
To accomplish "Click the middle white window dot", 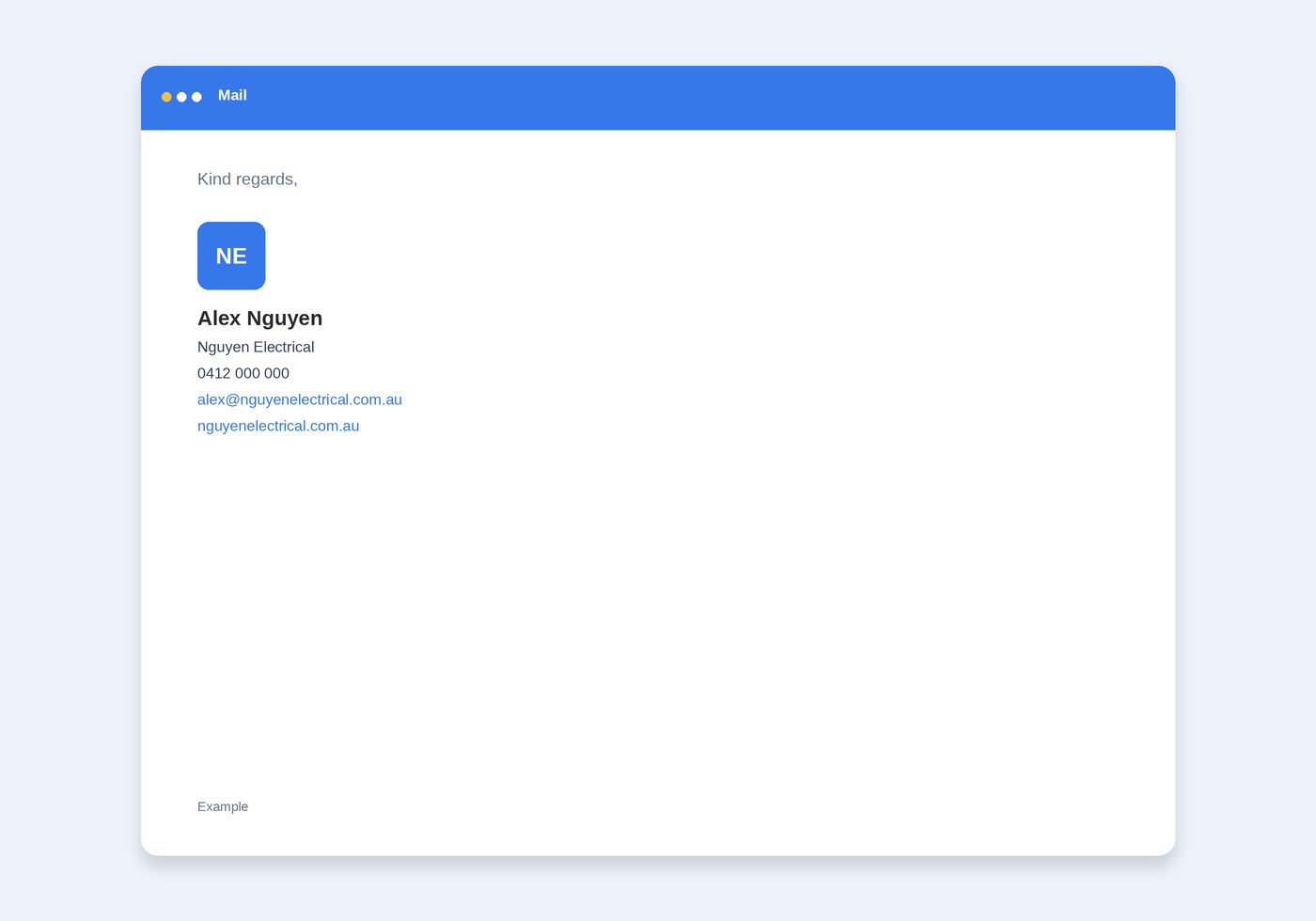I will (181, 97).
